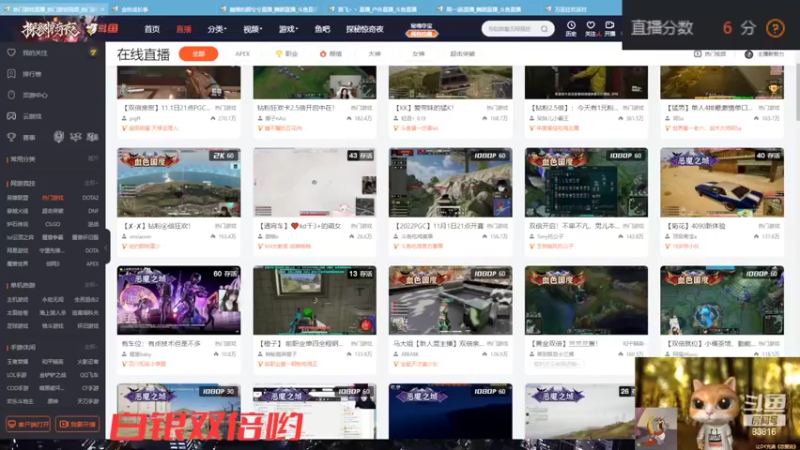The width and height of the screenshot is (800, 450).
Task: Click the third tournament badge next to 赛事
Action: tap(92, 137)
